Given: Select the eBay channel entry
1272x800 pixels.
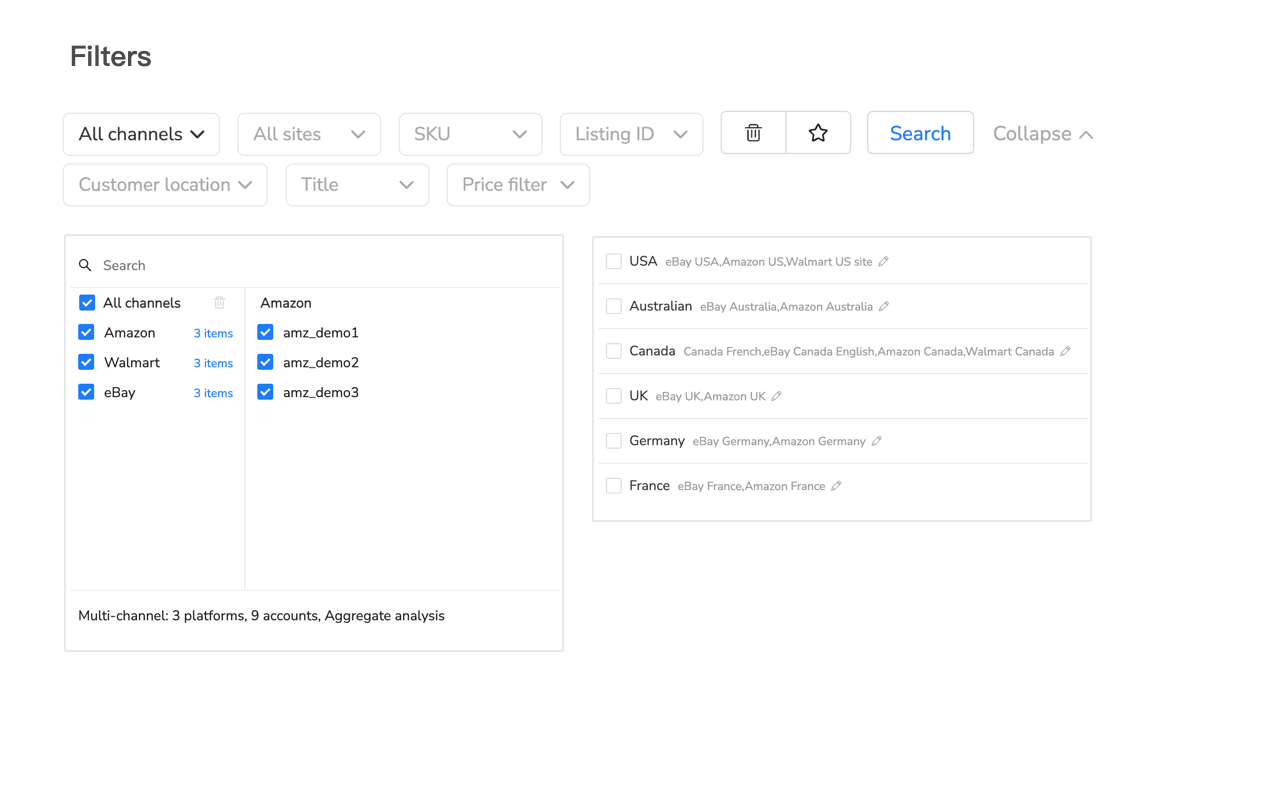Looking at the screenshot, I should click(120, 392).
